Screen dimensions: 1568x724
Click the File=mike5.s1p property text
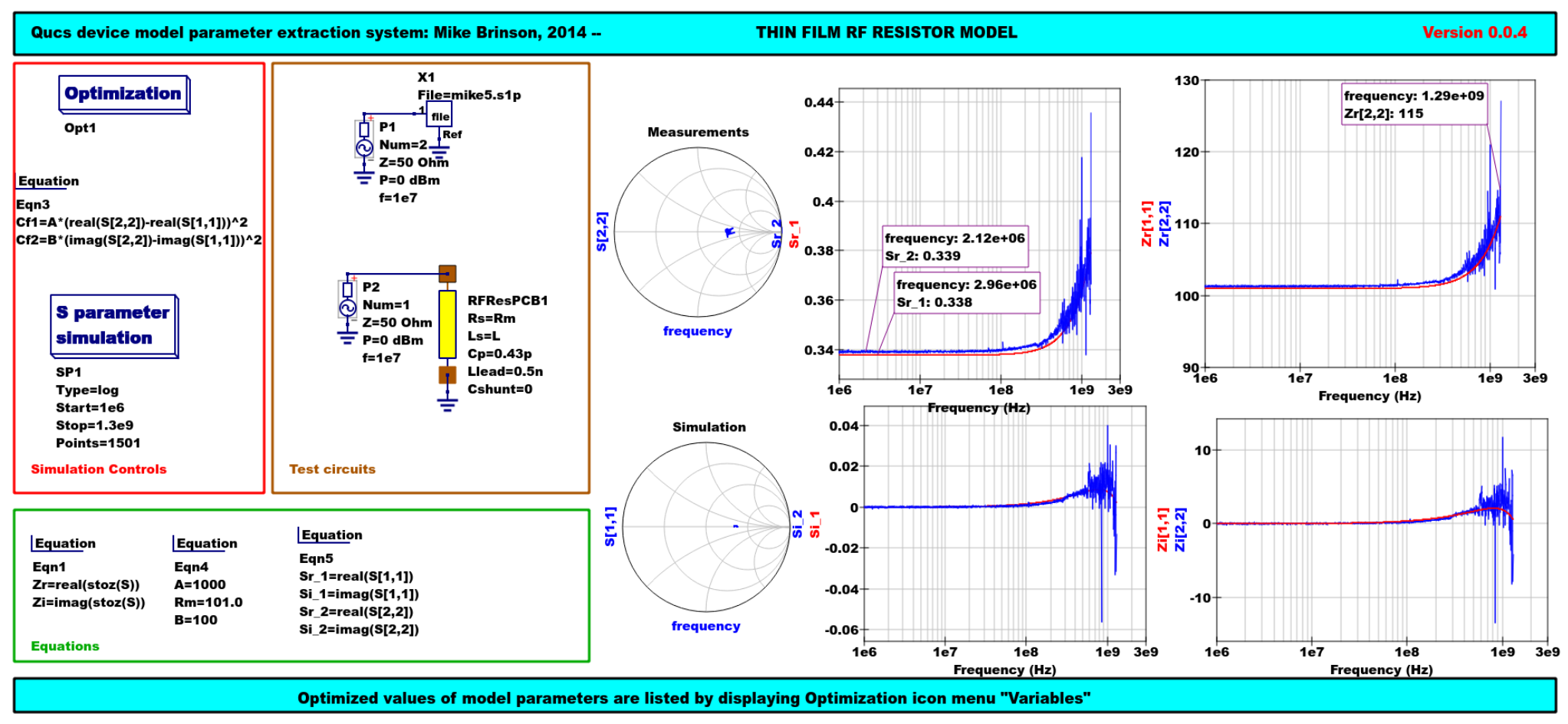(469, 95)
